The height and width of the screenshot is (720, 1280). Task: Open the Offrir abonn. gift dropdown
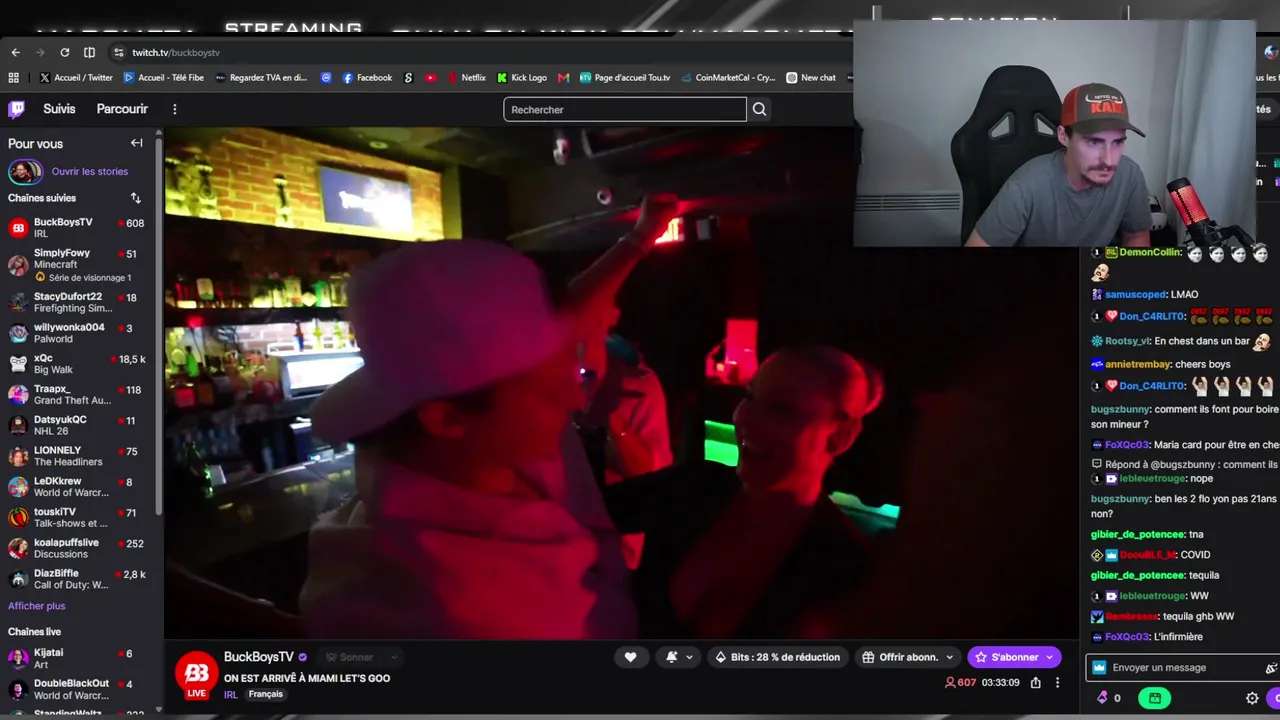908,657
